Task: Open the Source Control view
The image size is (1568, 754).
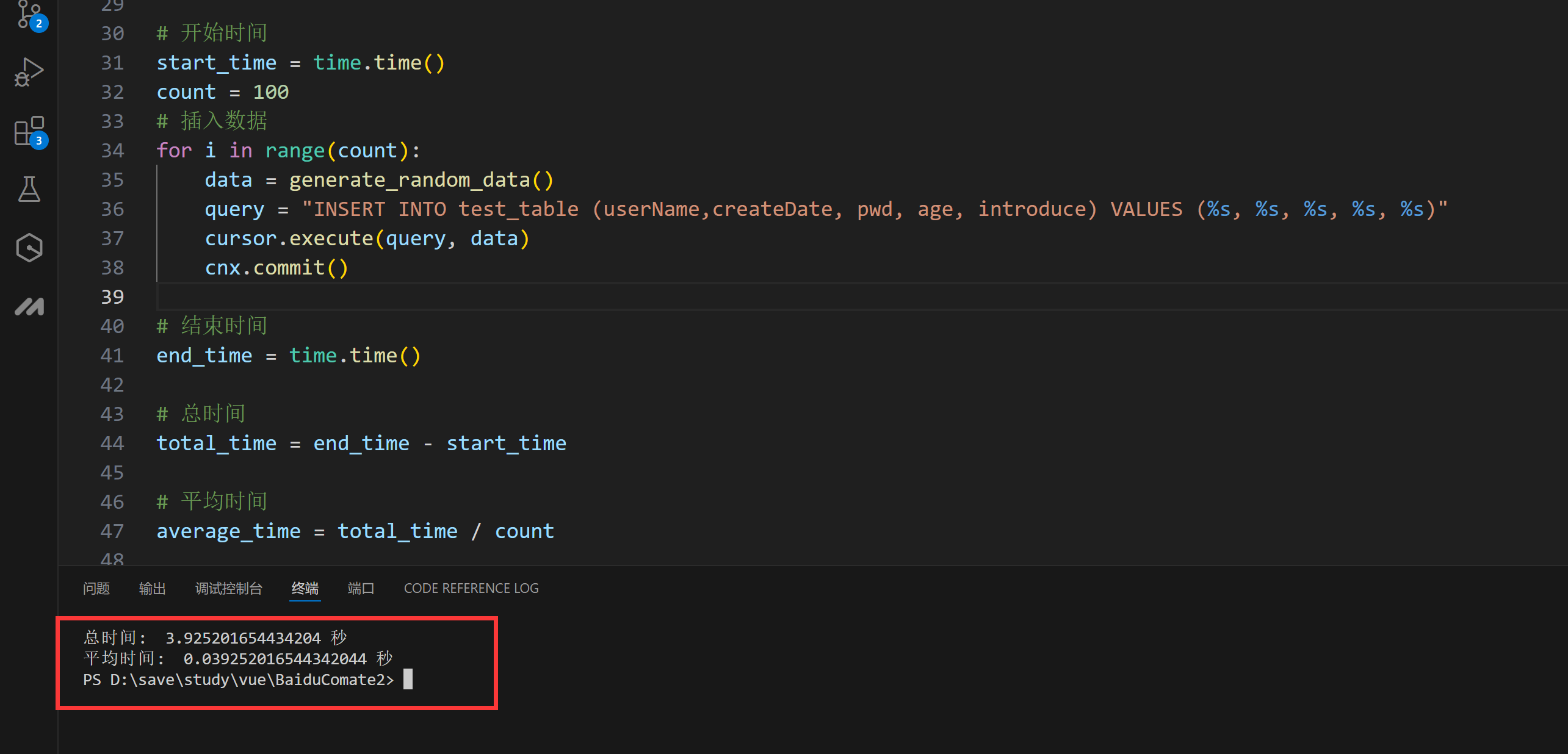Action: click(x=29, y=15)
